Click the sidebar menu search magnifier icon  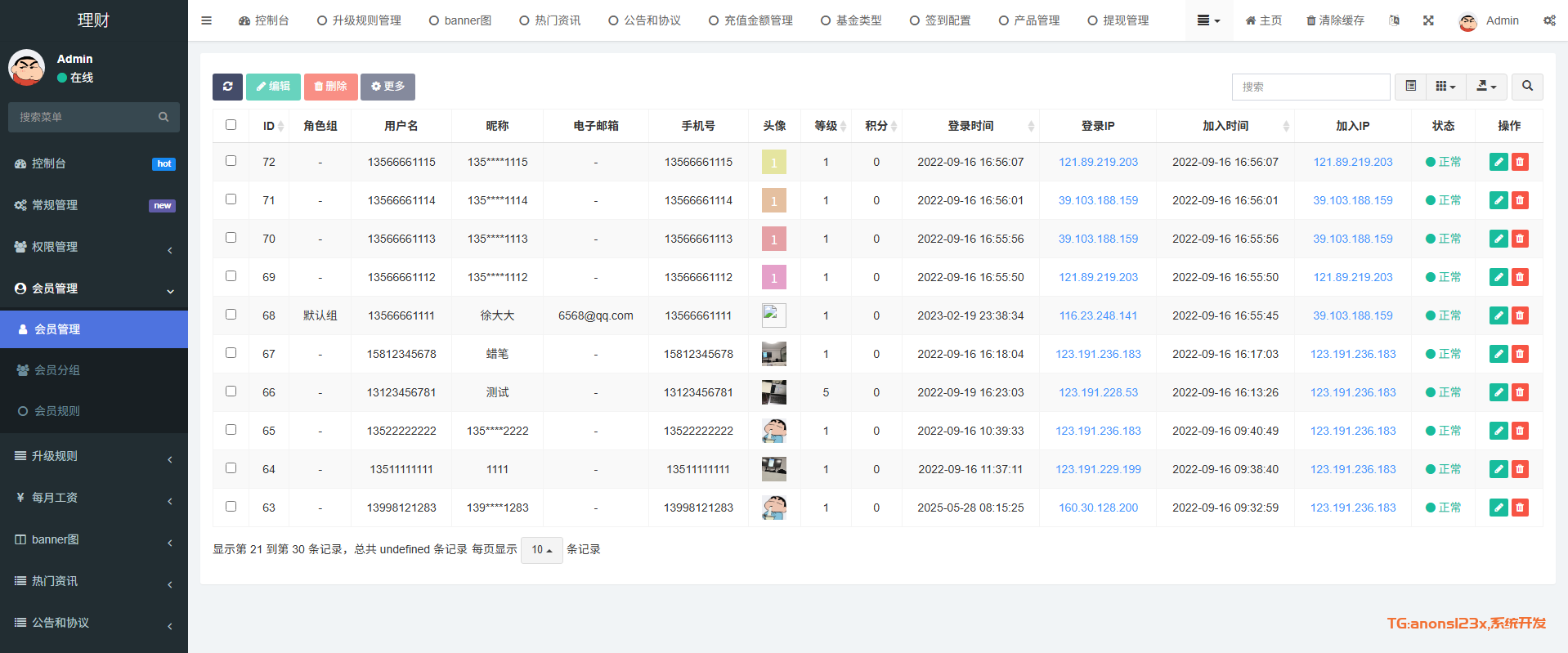pos(164,117)
